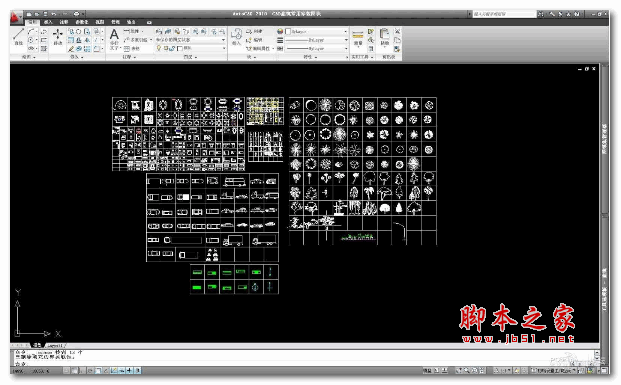Click the Open file icon in quick access toolbar
This screenshot has width=621, height=385.
(x=37, y=14)
